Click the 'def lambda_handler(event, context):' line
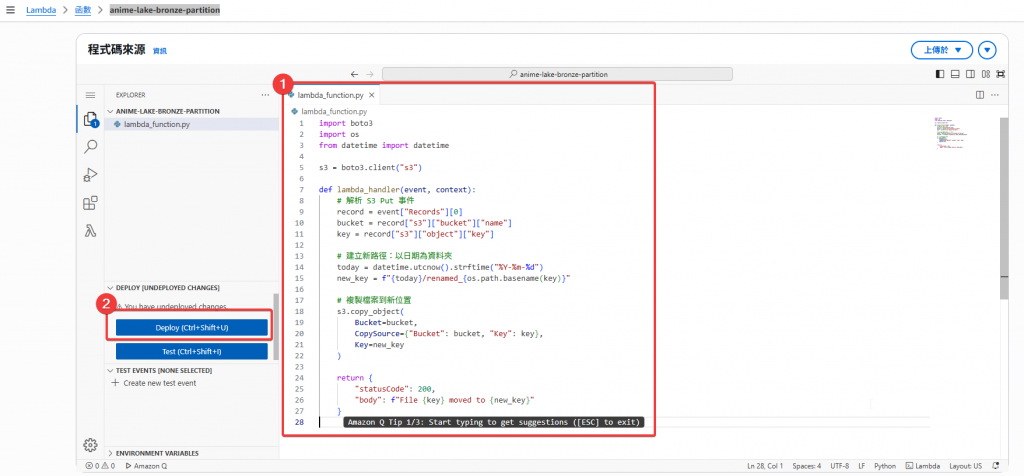 click(x=398, y=190)
